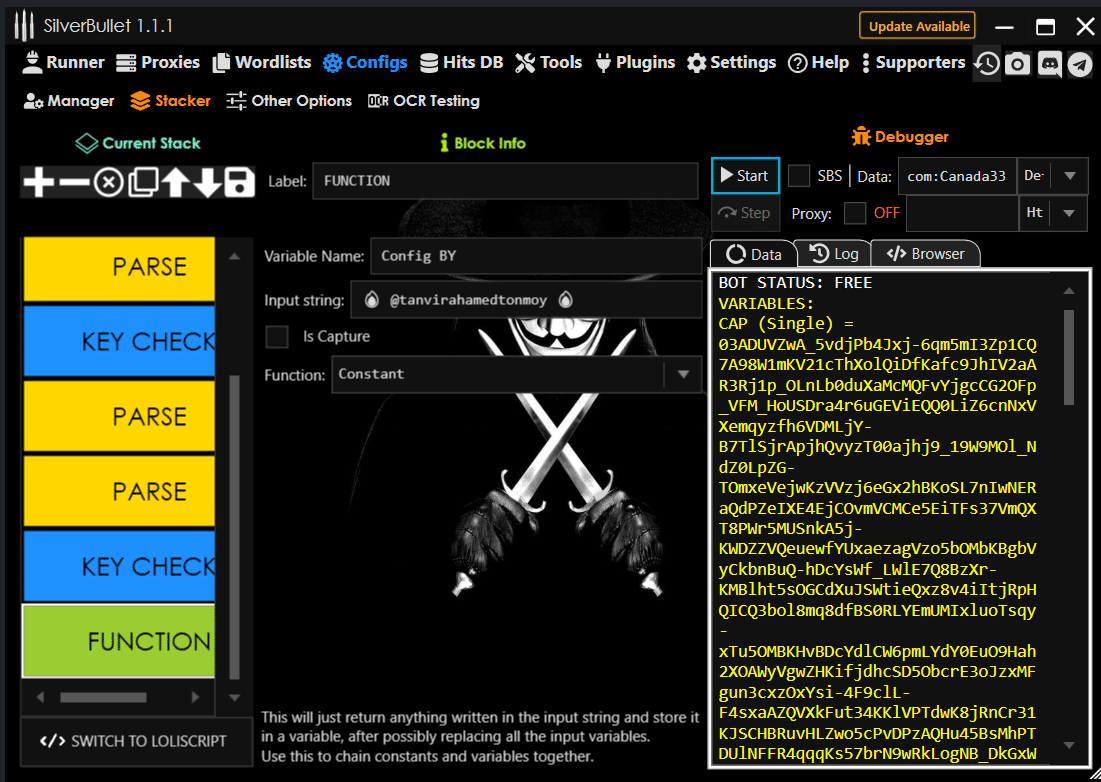1101x782 pixels.
Task: Open OCR Testing sub-tab
Action: point(424,101)
